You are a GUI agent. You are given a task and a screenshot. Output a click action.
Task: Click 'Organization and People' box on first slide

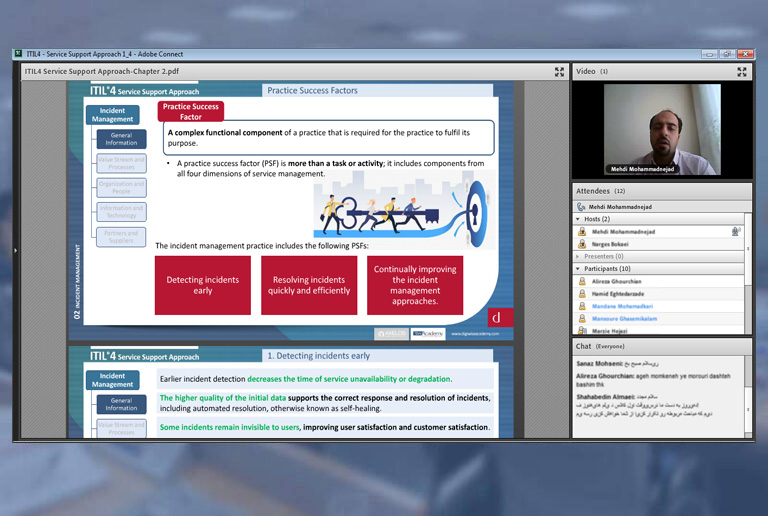[x=121, y=188]
